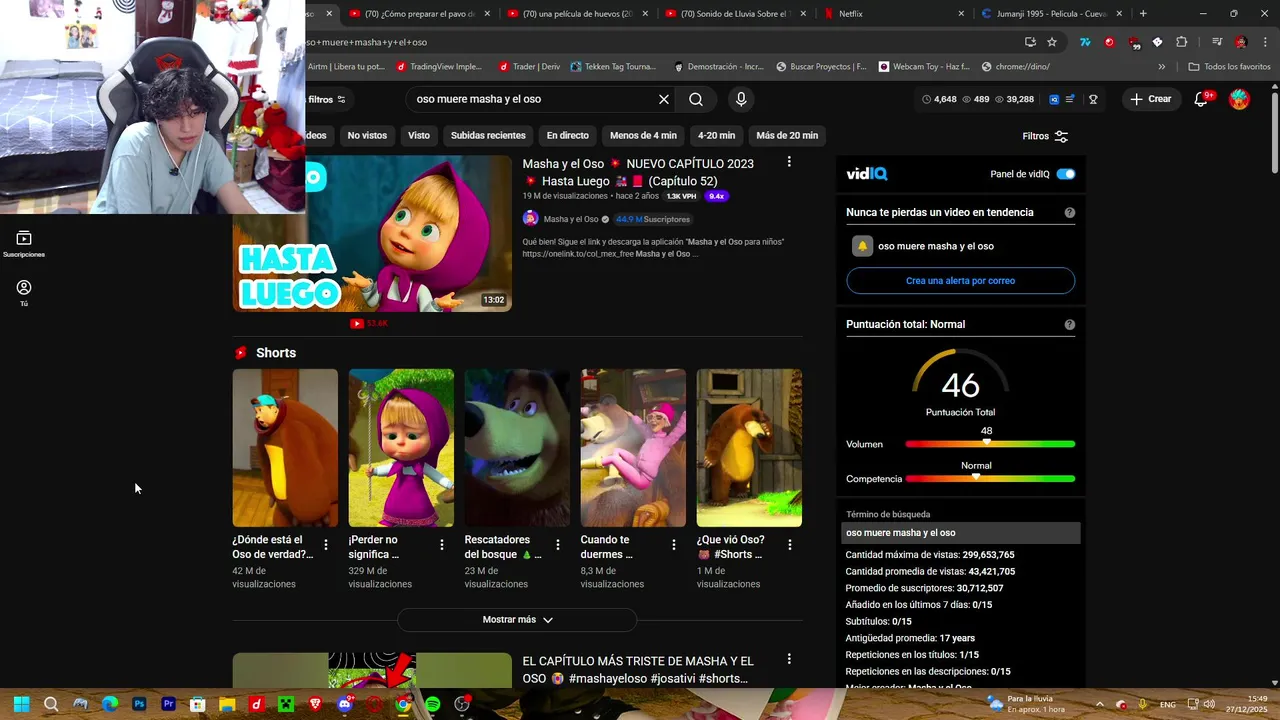Open the TradingView extension icon
This screenshot has width=1280, height=720.
click(x=1085, y=42)
